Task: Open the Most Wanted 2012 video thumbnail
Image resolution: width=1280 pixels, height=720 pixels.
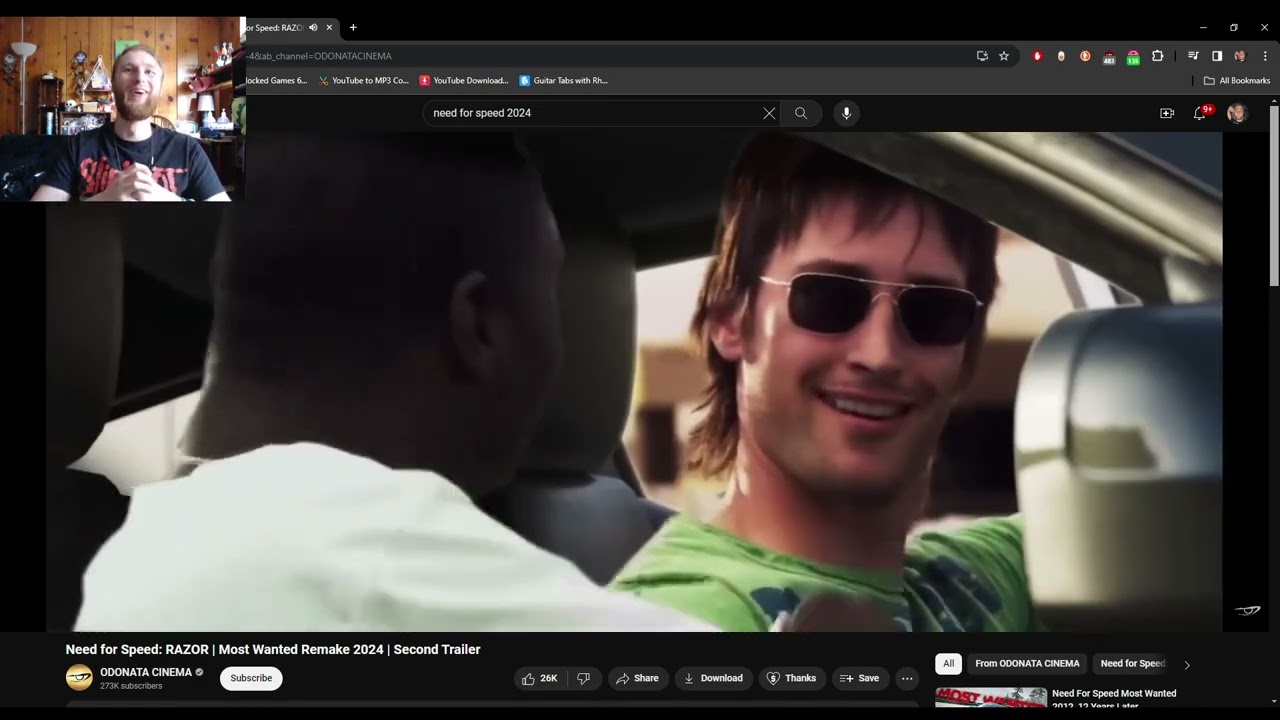Action: (x=991, y=697)
